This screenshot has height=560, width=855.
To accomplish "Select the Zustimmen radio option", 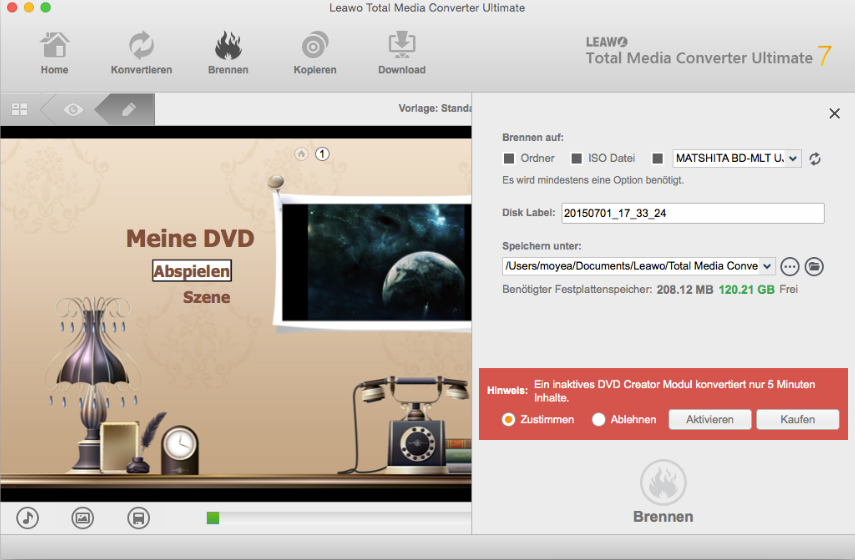I will point(508,419).
